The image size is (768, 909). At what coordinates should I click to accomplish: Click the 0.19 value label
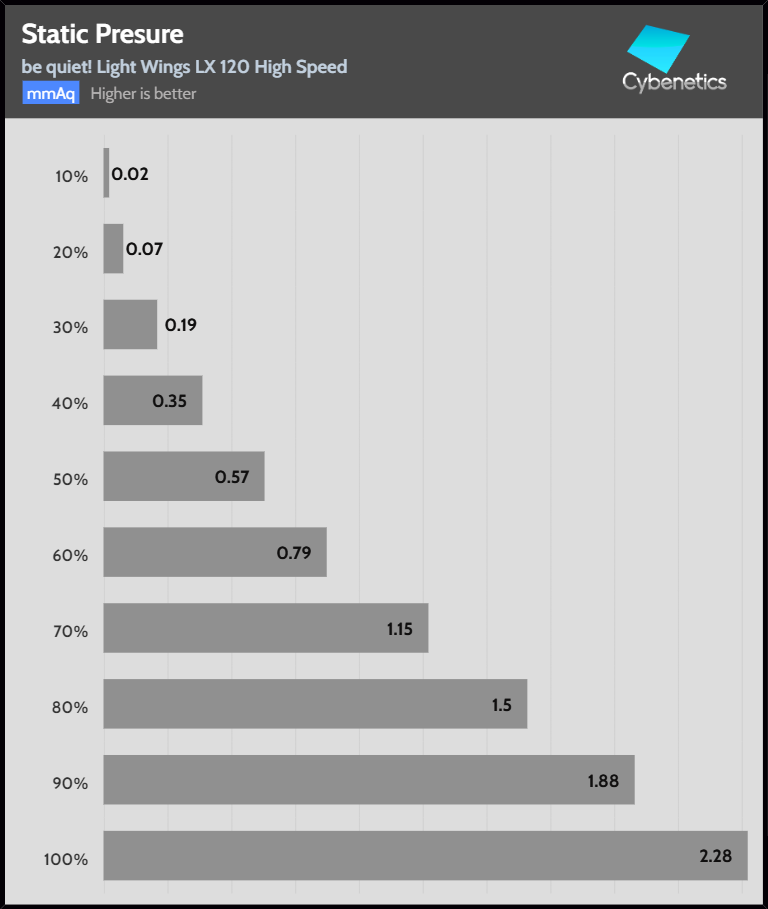pyautogui.click(x=180, y=325)
